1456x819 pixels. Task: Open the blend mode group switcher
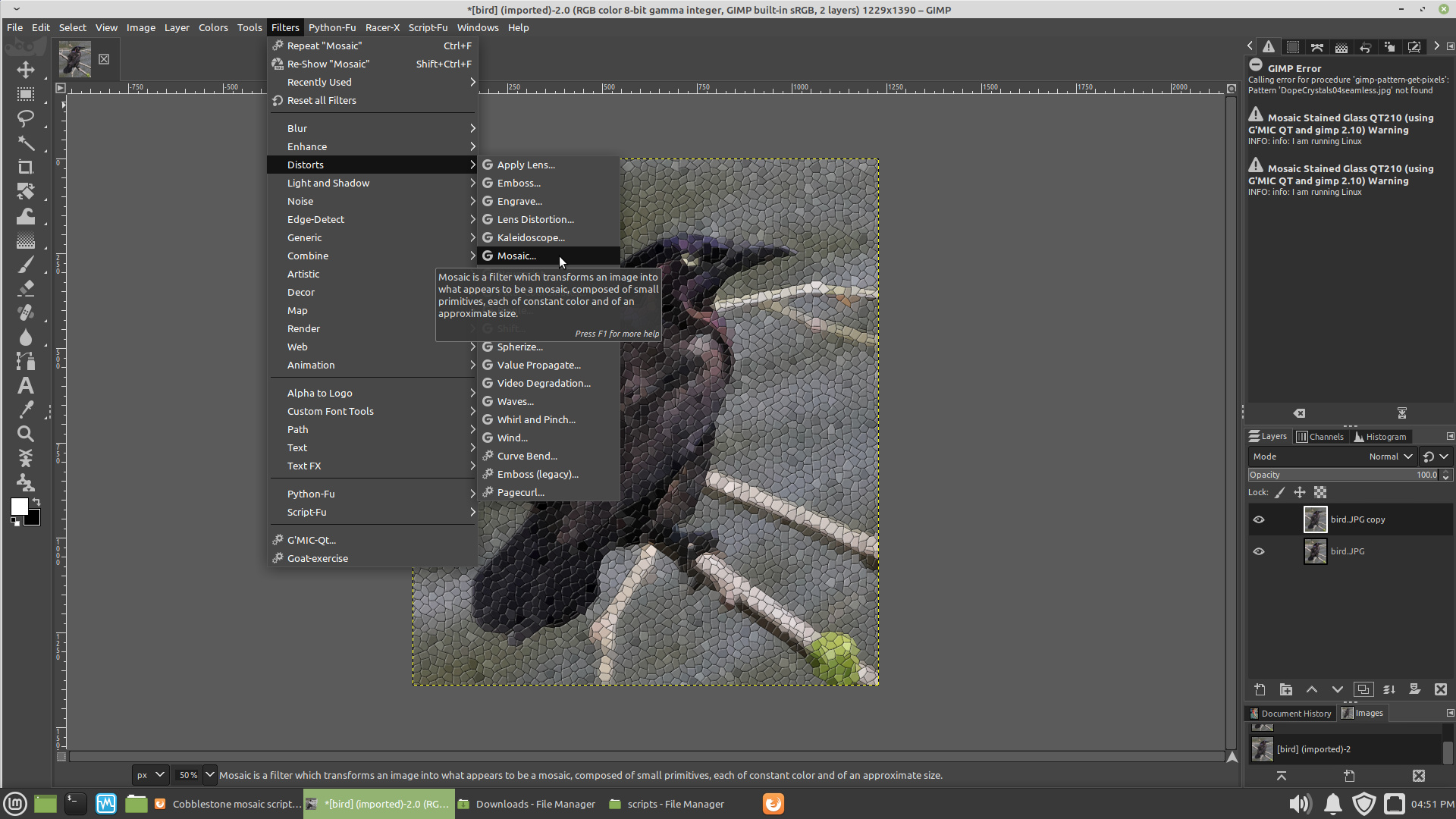coord(1436,457)
